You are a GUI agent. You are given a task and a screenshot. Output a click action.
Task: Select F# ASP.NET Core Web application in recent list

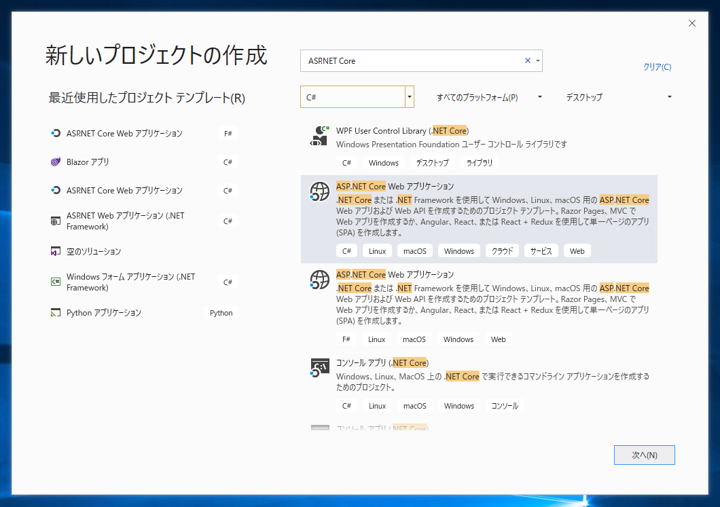[x=124, y=134]
